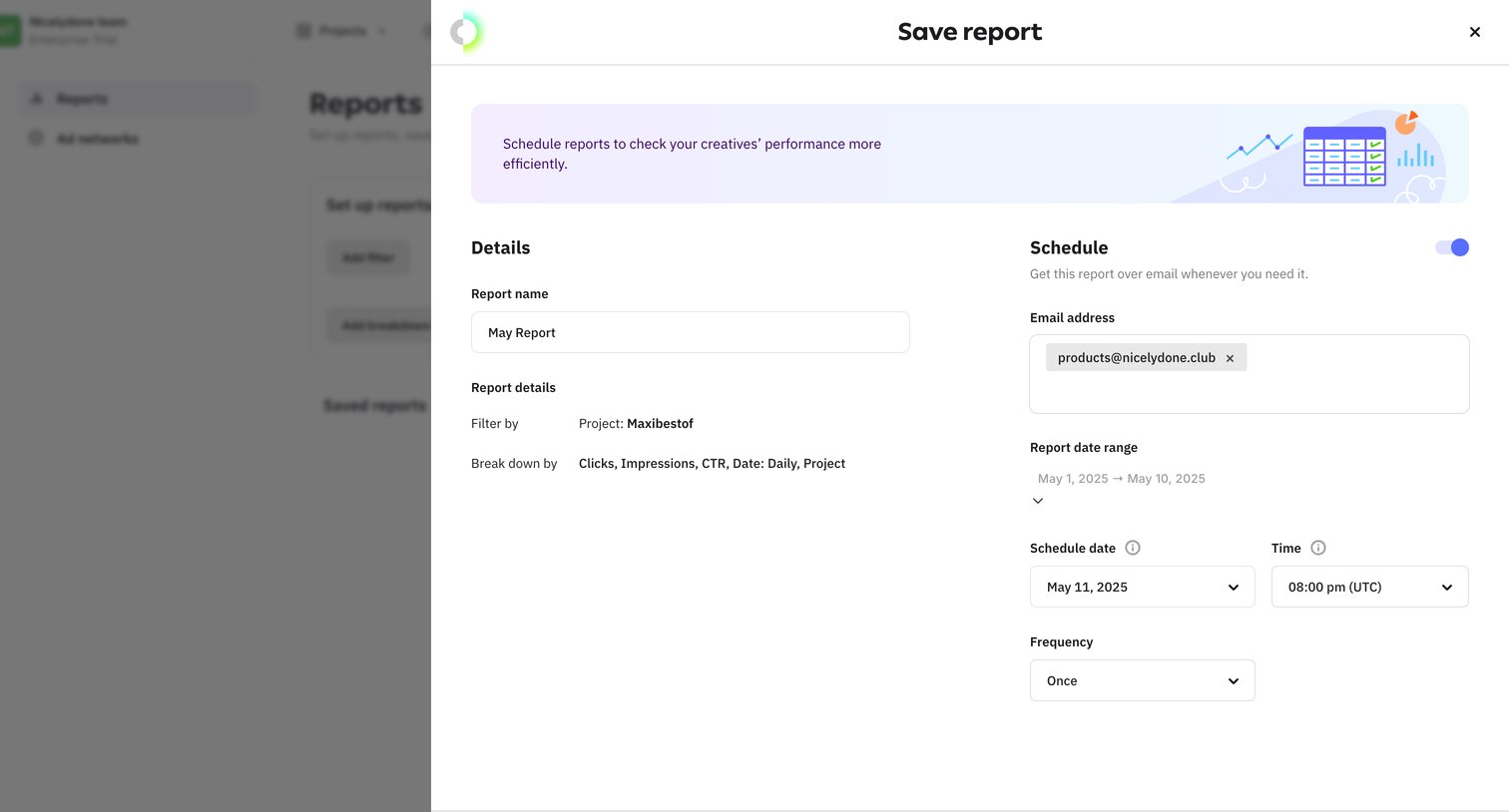Open Reports in the background sidebar
The height and width of the screenshot is (812, 1509).
click(x=137, y=99)
